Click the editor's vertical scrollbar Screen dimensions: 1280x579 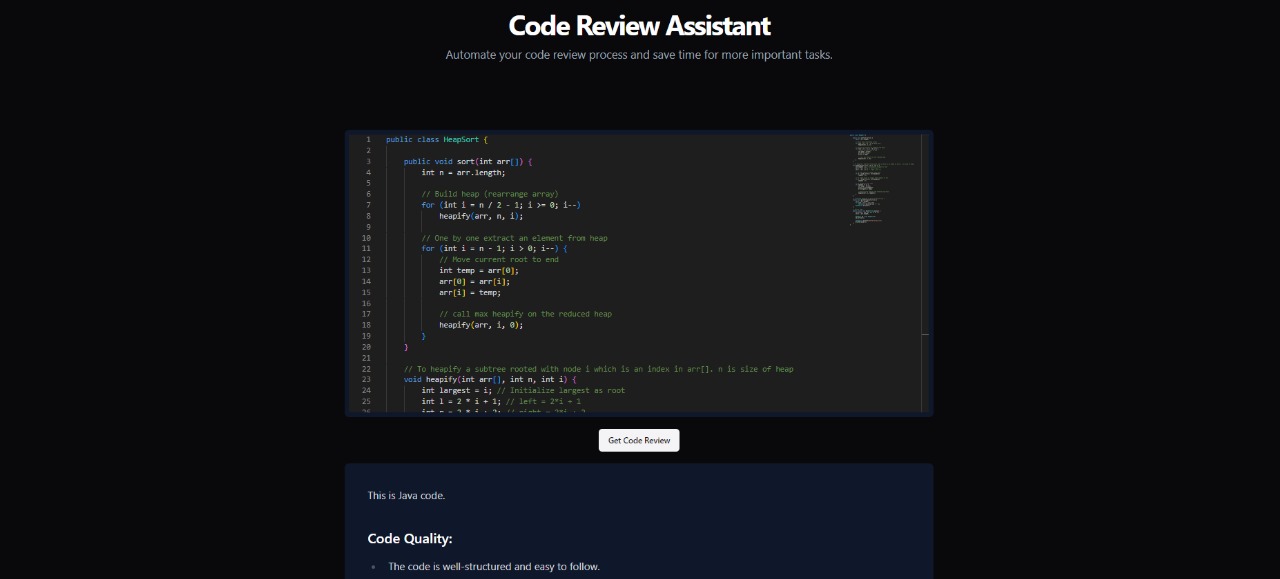click(925, 272)
